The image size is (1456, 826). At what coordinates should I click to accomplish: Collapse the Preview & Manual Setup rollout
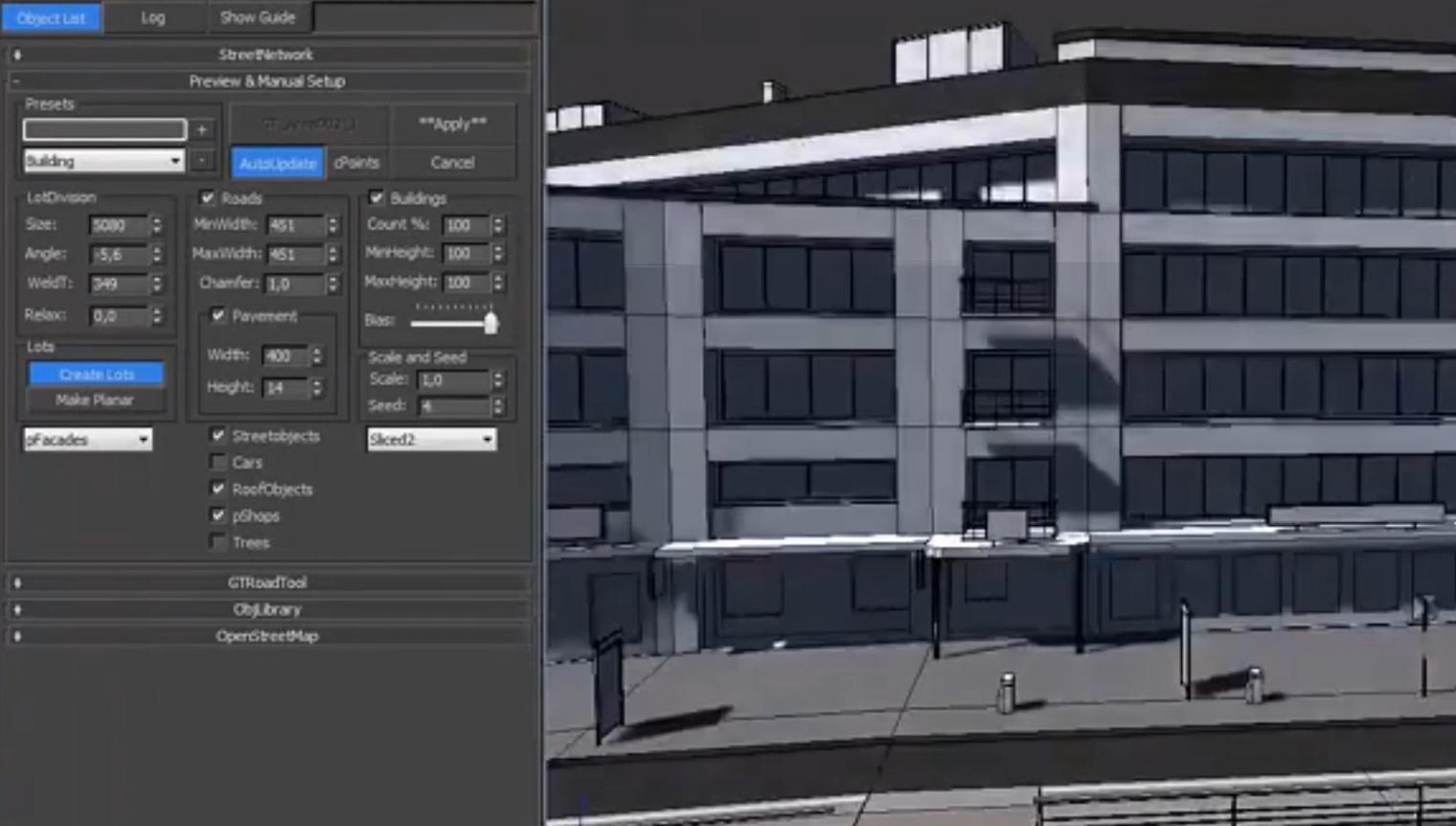point(266,81)
